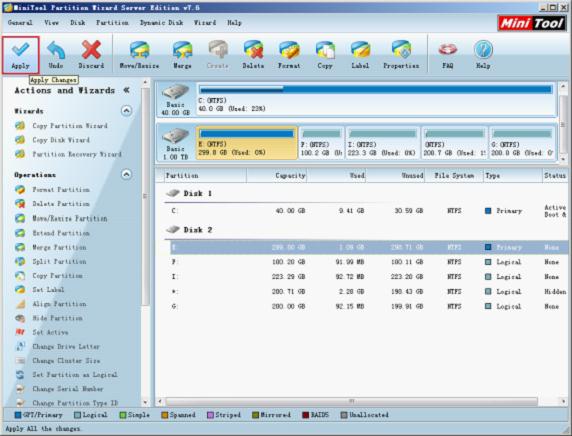Open the Wizard menu
Image resolution: width=572 pixels, height=436 pixels.
point(205,23)
